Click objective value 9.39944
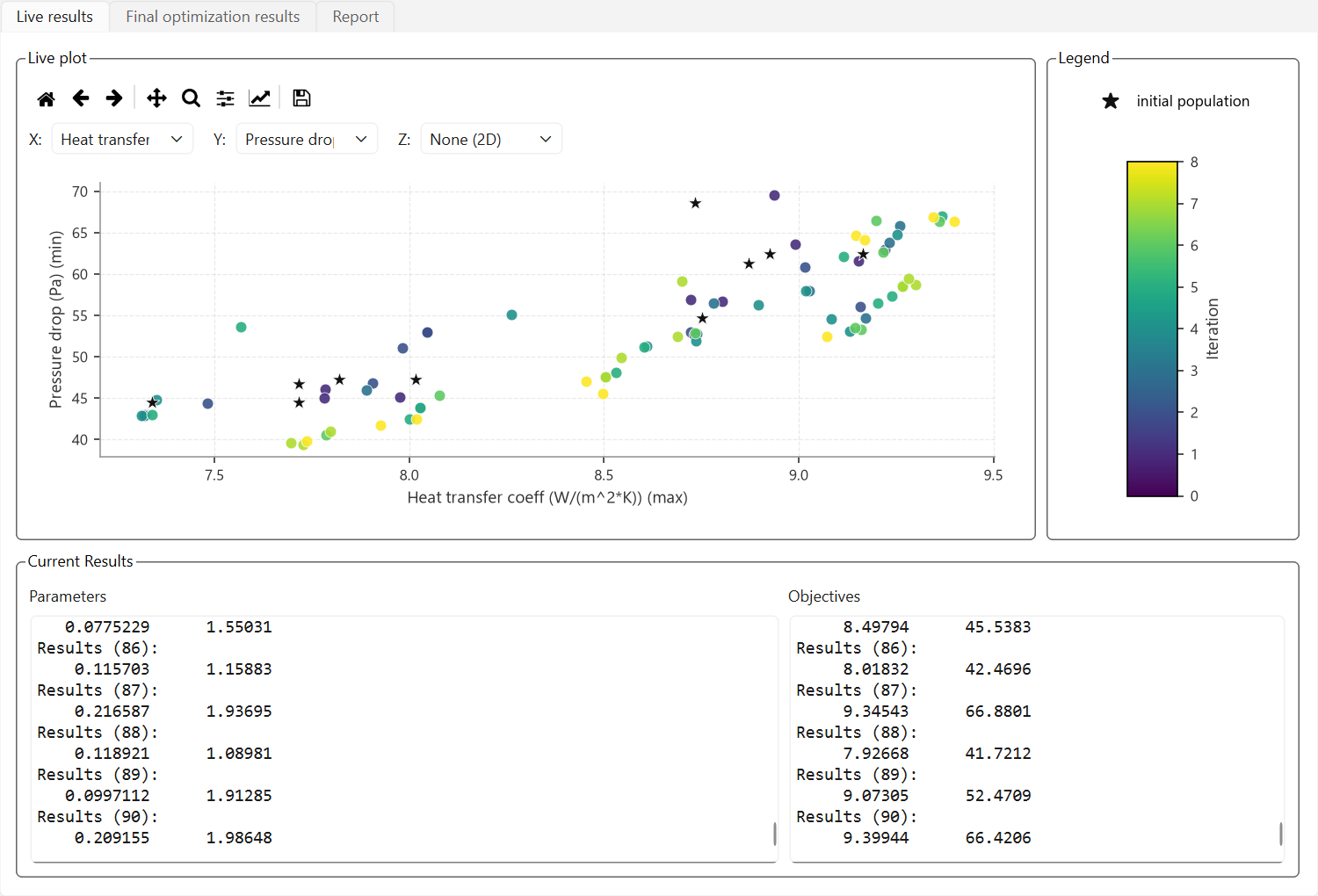Screen dimensions: 1318x896 [x=876, y=838]
